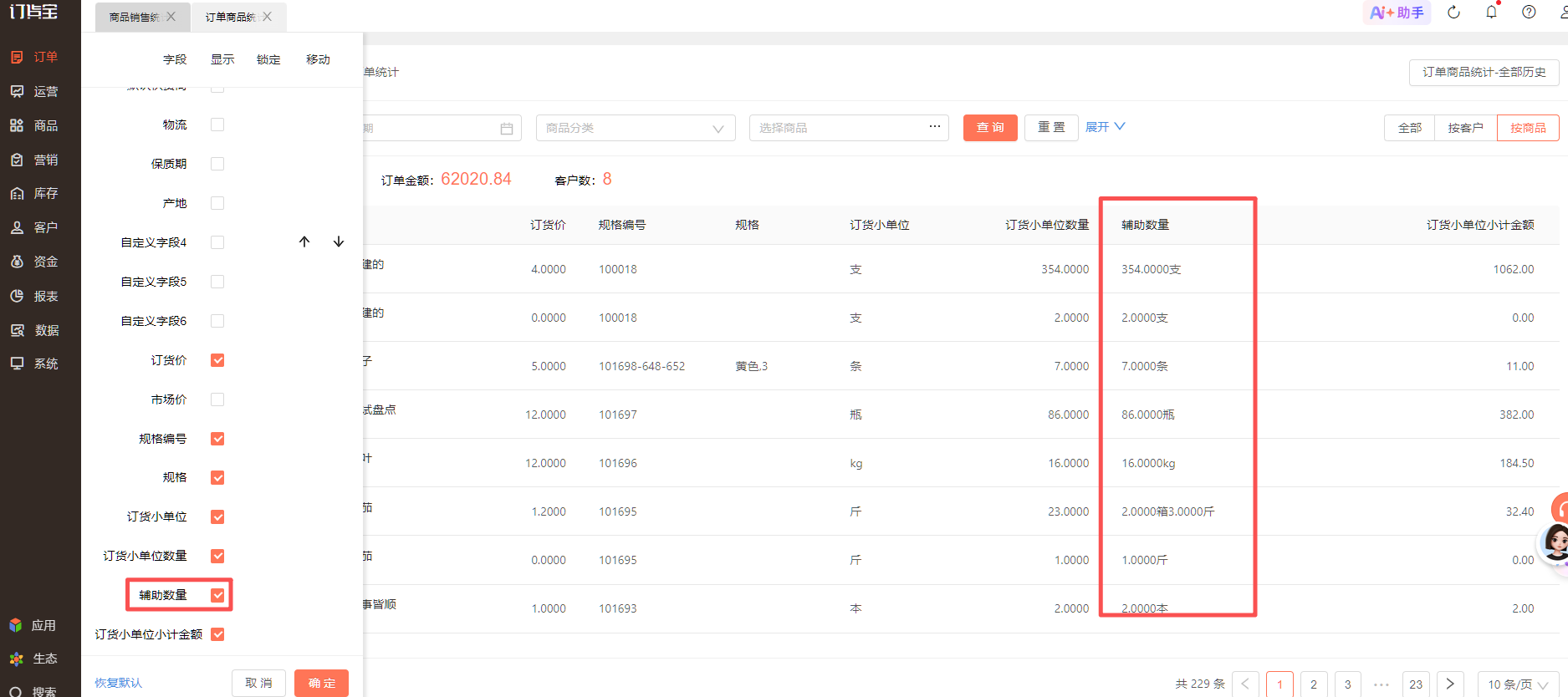Enable the 市场价 field checkbox
This screenshot has width=1568, height=697.
(x=217, y=399)
